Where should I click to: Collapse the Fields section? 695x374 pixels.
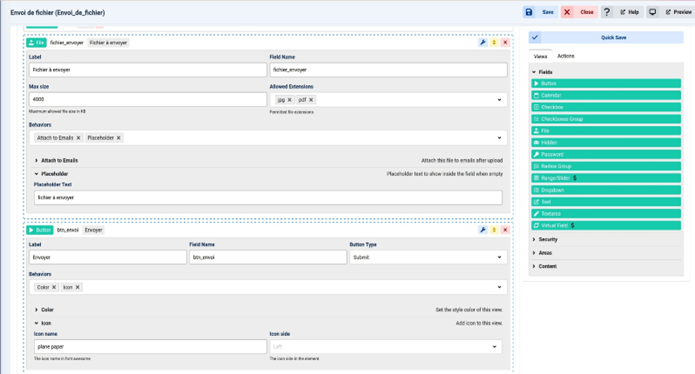coord(543,72)
